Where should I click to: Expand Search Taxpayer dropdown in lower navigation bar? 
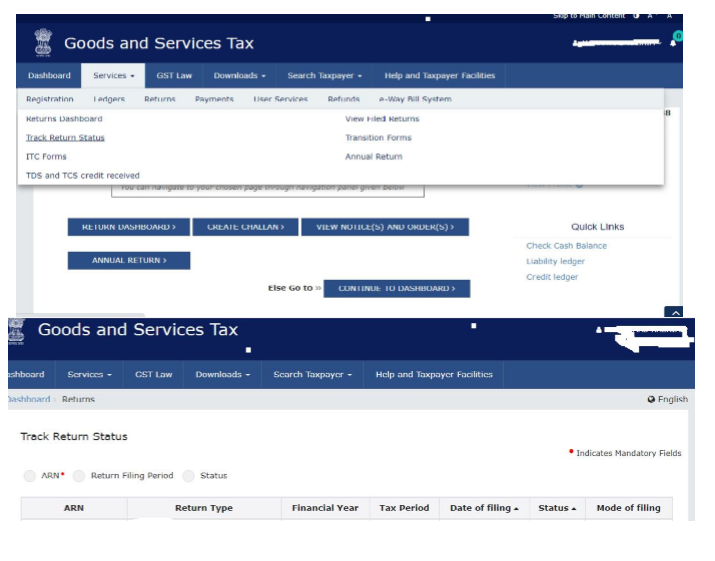point(312,374)
